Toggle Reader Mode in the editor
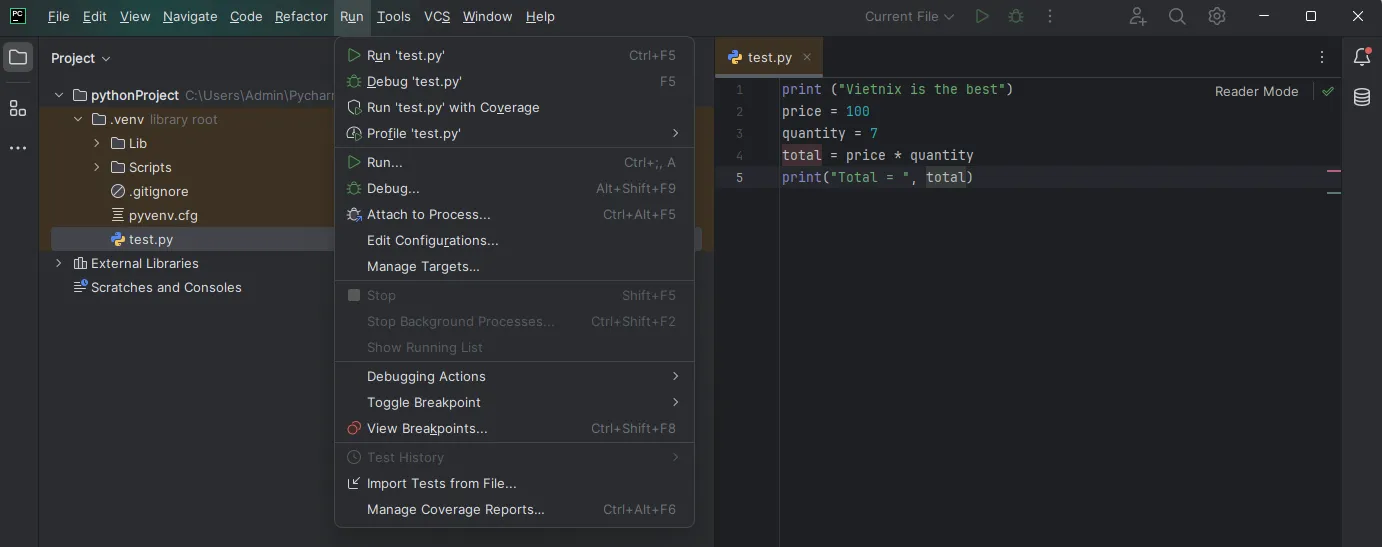Viewport: 1382px width, 547px height. 1256,91
